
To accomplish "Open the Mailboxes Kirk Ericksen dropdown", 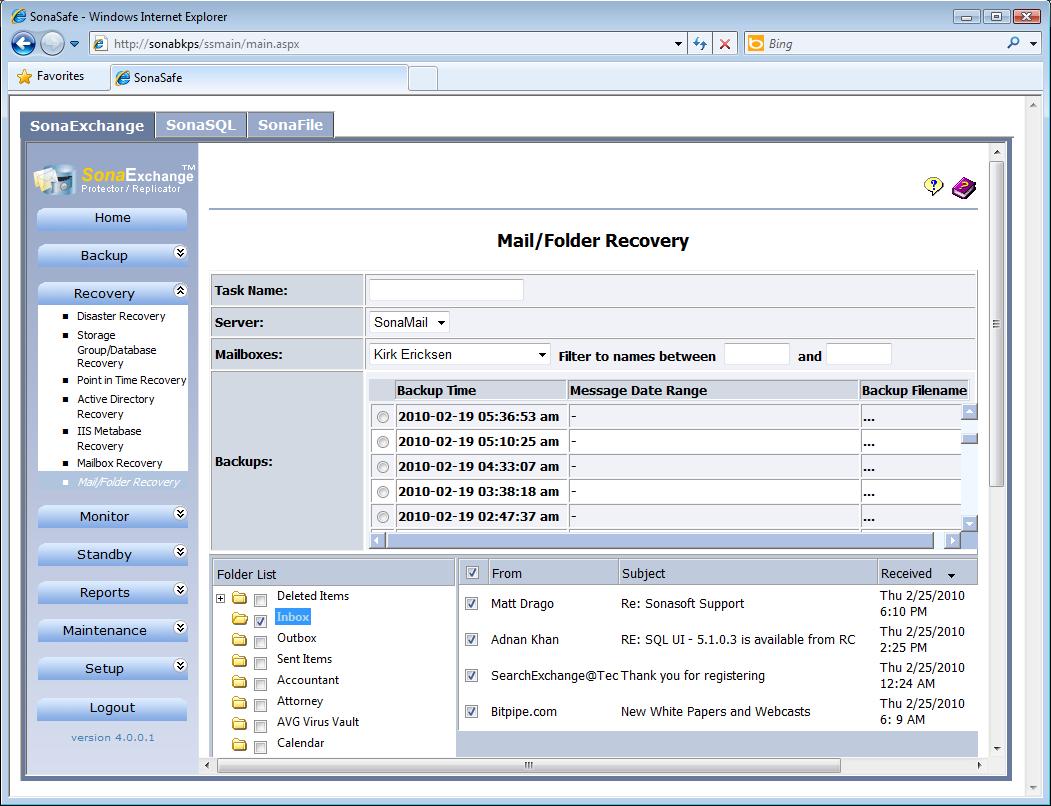I will point(459,355).
